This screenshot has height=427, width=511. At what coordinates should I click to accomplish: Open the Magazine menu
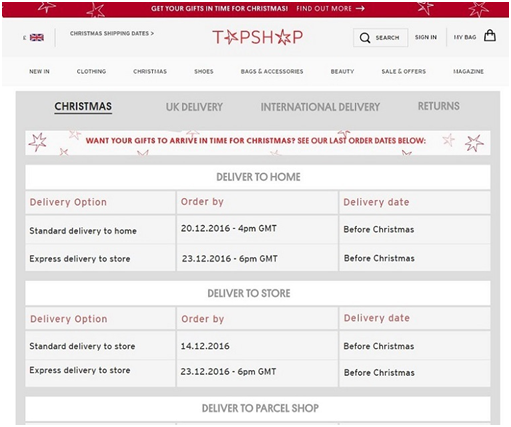click(468, 71)
